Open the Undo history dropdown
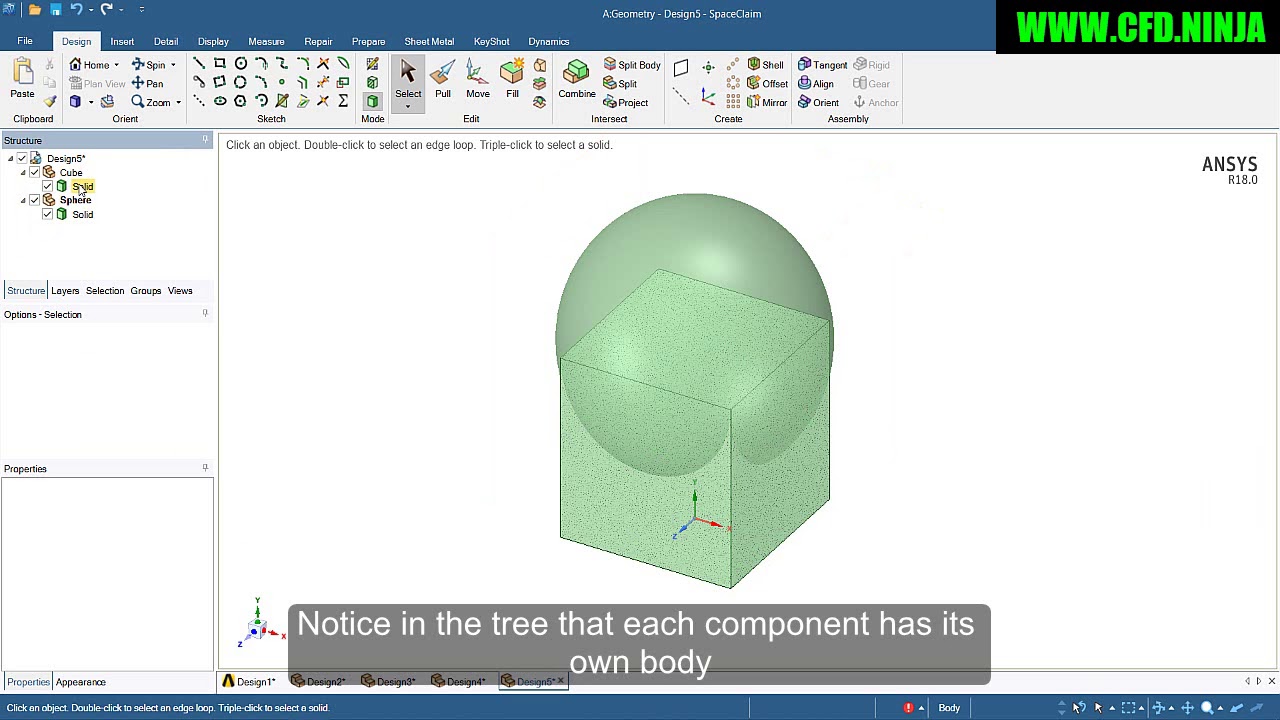Image resolution: width=1280 pixels, height=720 pixels. [90, 9]
